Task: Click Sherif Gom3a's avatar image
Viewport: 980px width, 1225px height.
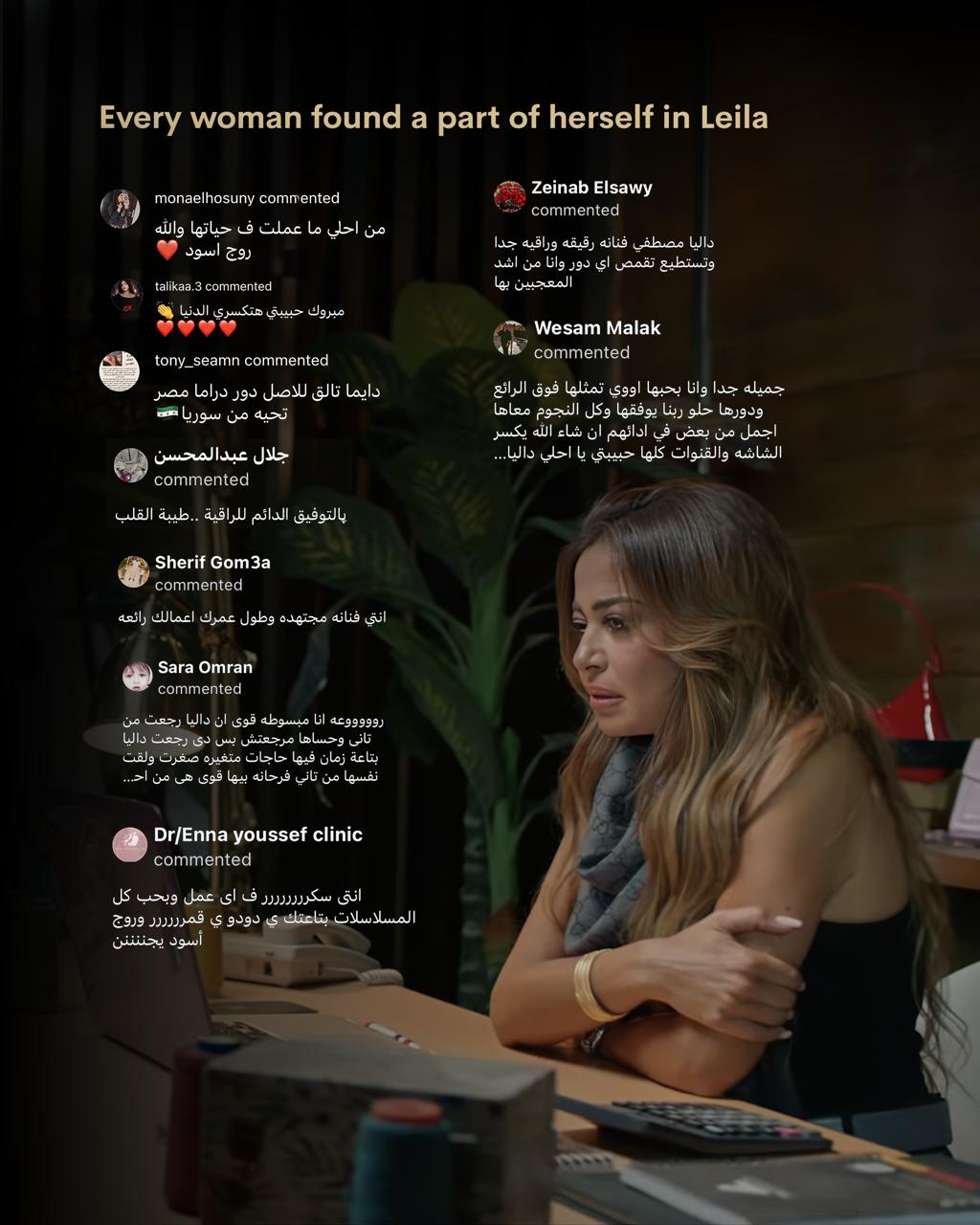Action: tap(133, 571)
